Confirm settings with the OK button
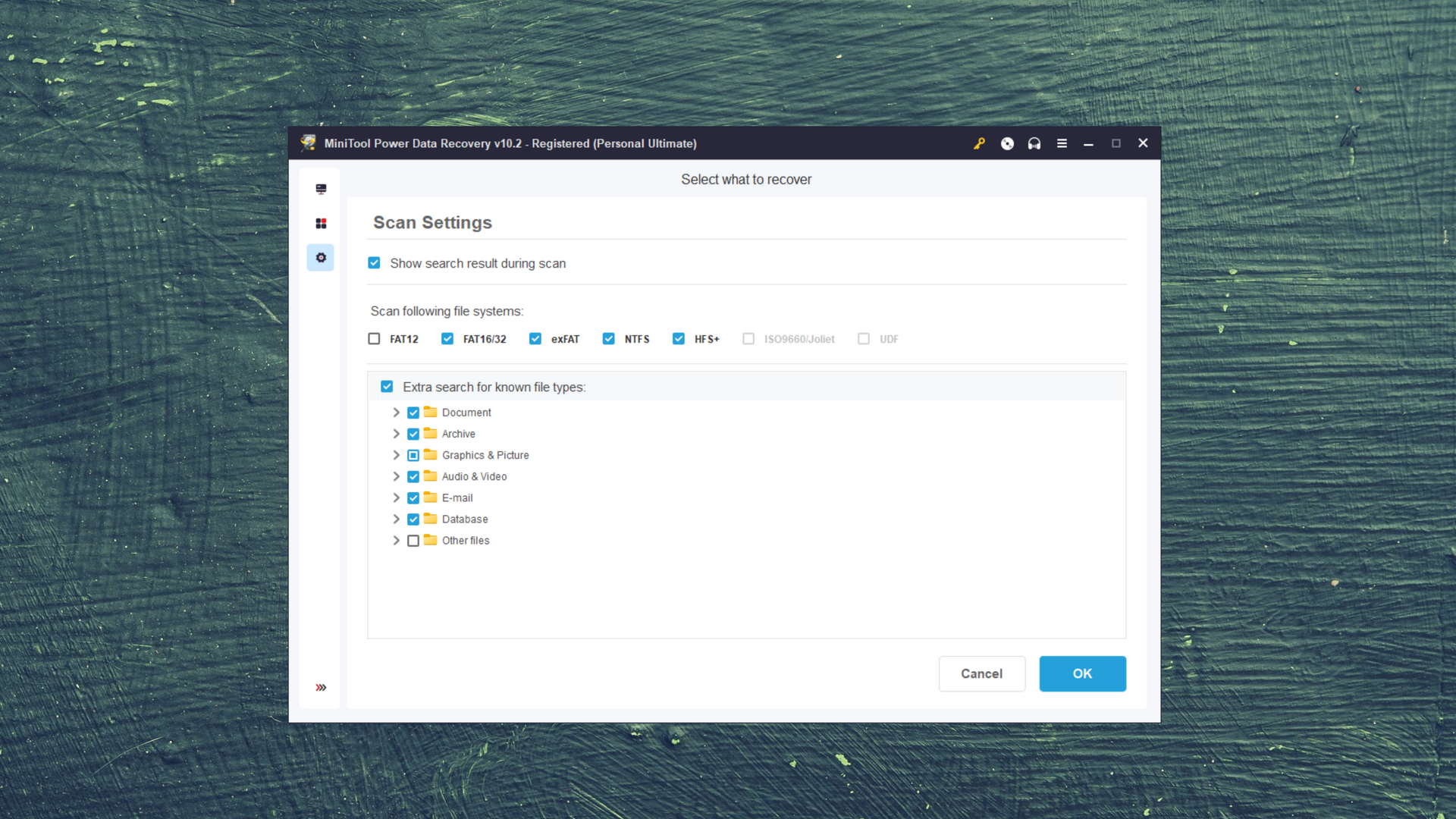 point(1082,673)
